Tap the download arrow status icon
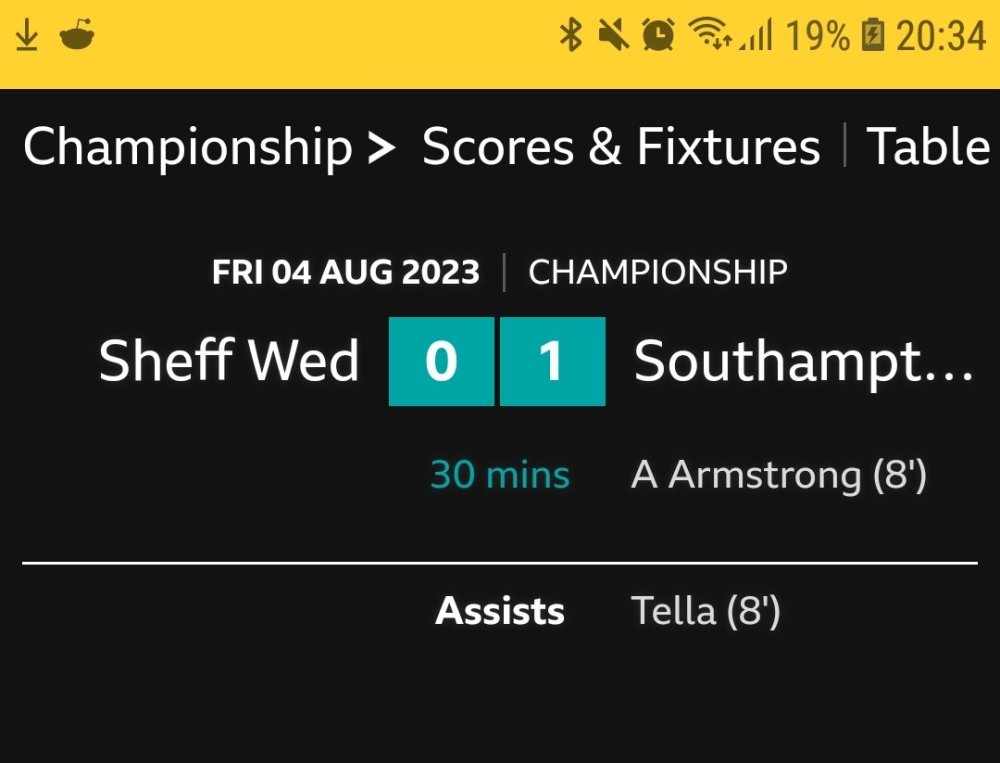 click(27, 37)
